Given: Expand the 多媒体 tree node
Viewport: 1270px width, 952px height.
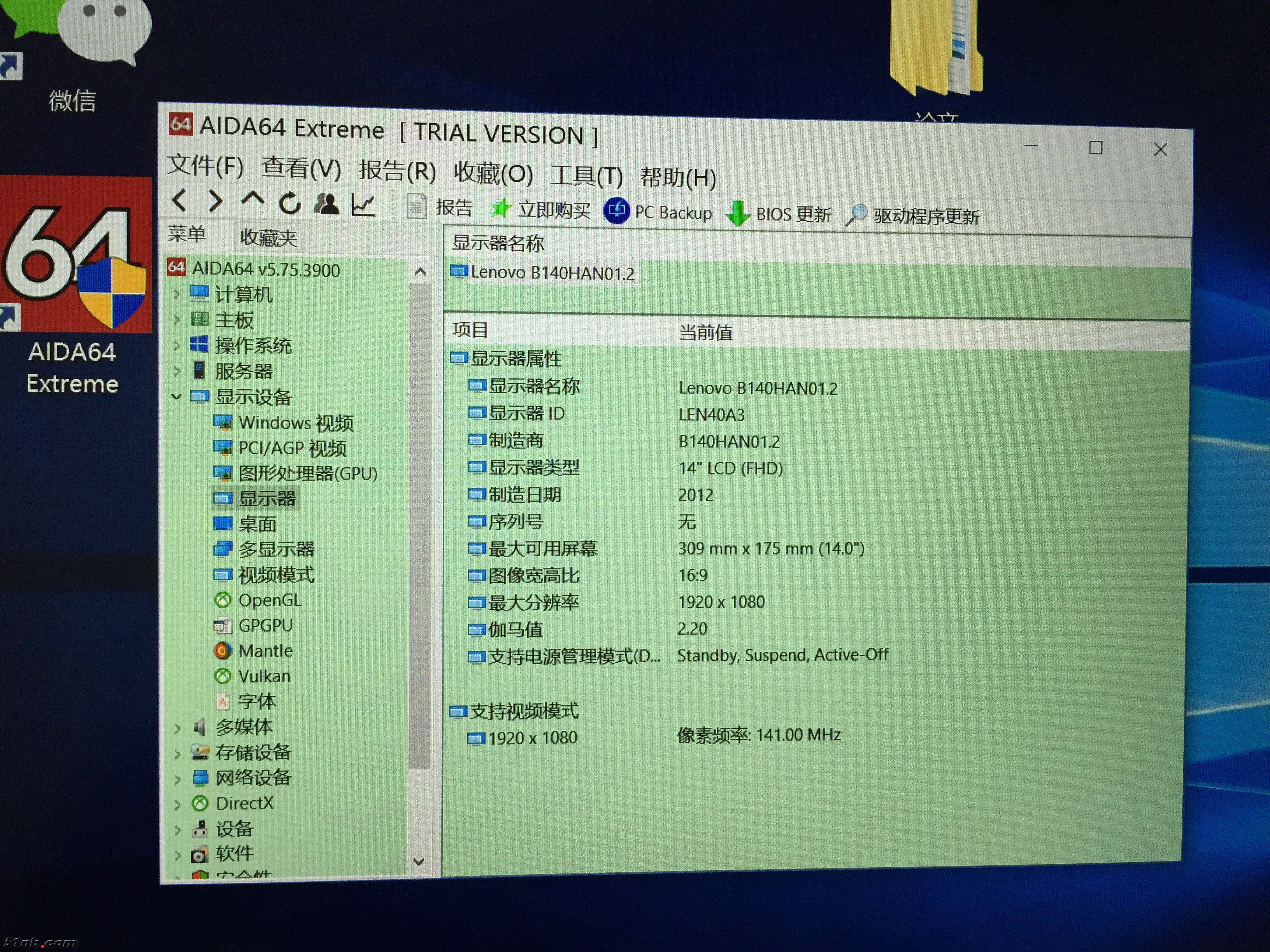Looking at the screenshot, I should [x=177, y=728].
